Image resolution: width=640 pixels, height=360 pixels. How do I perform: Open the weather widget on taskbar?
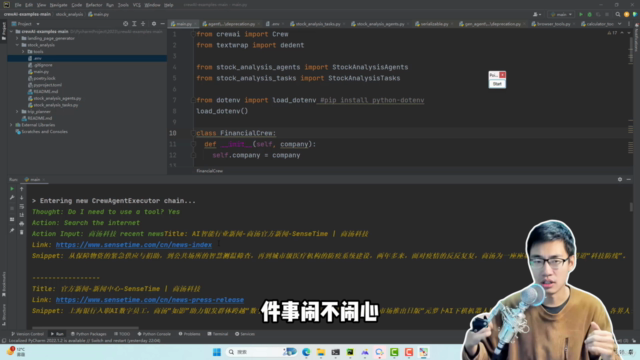(x=16, y=352)
